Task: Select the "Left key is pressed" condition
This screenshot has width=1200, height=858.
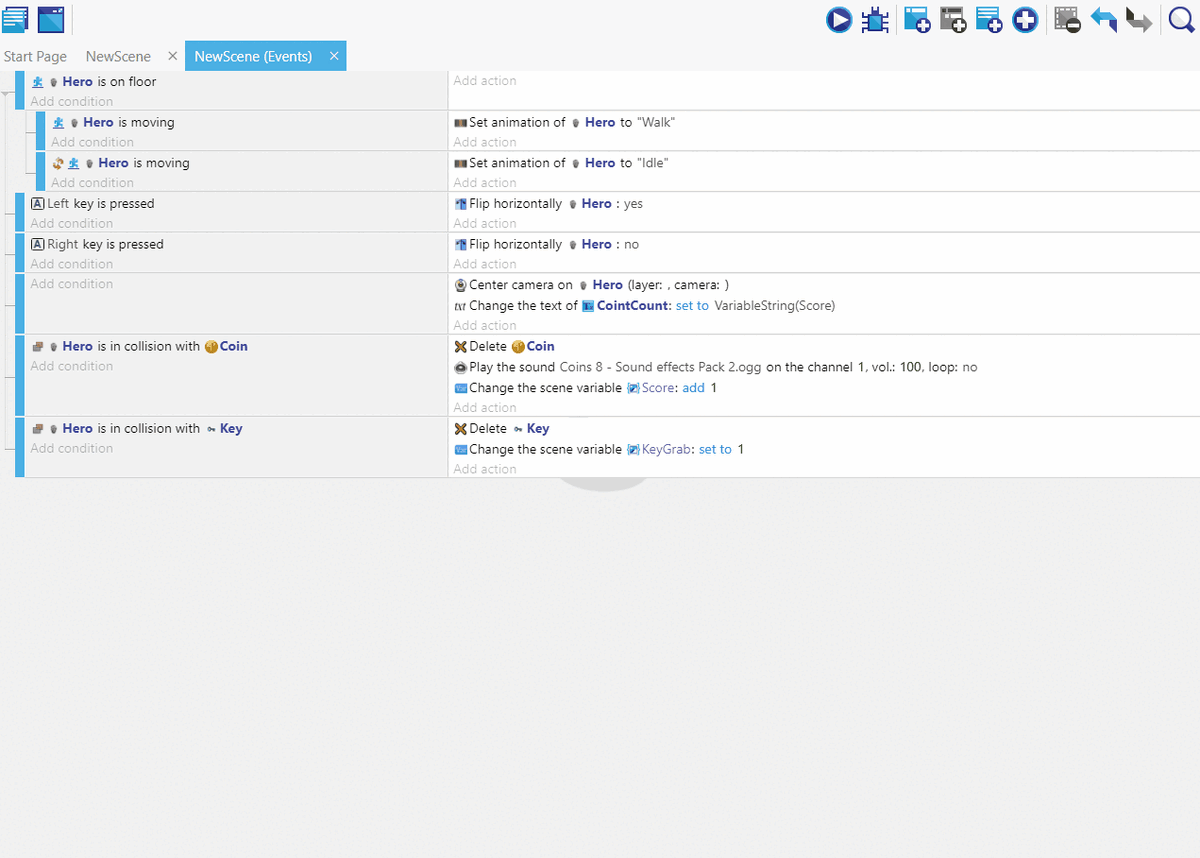Action: pos(93,203)
